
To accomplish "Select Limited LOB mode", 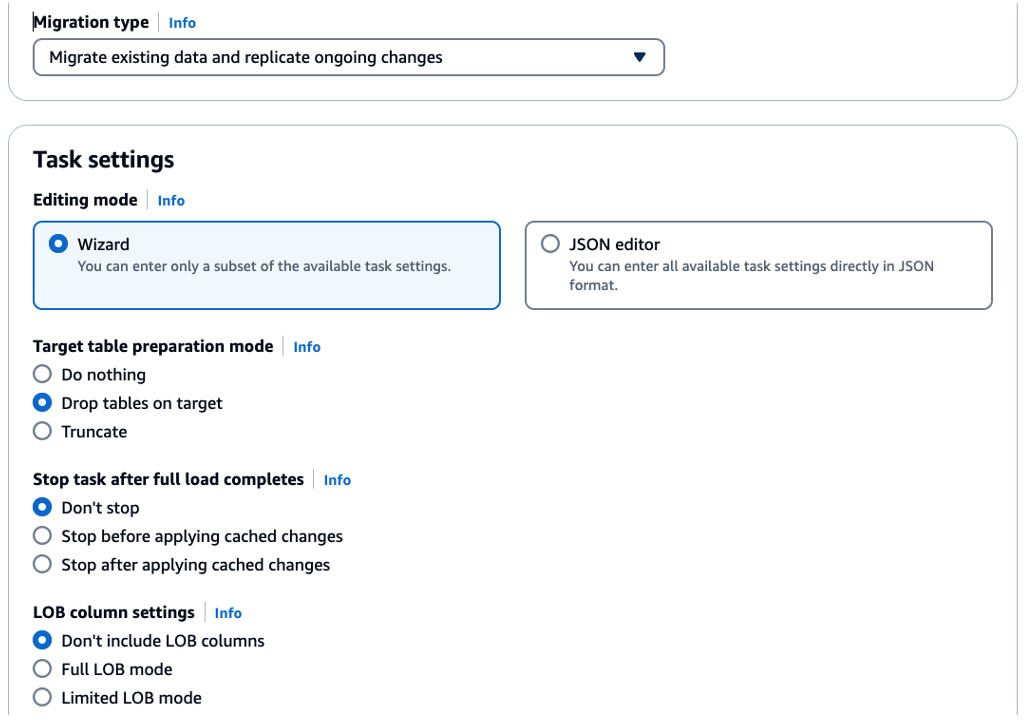I will tap(42, 698).
